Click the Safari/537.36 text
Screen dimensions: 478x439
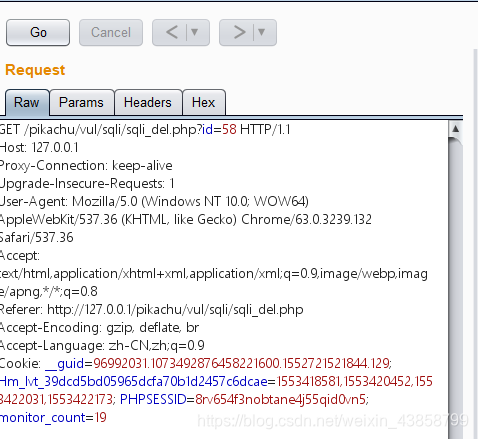click(x=36, y=237)
